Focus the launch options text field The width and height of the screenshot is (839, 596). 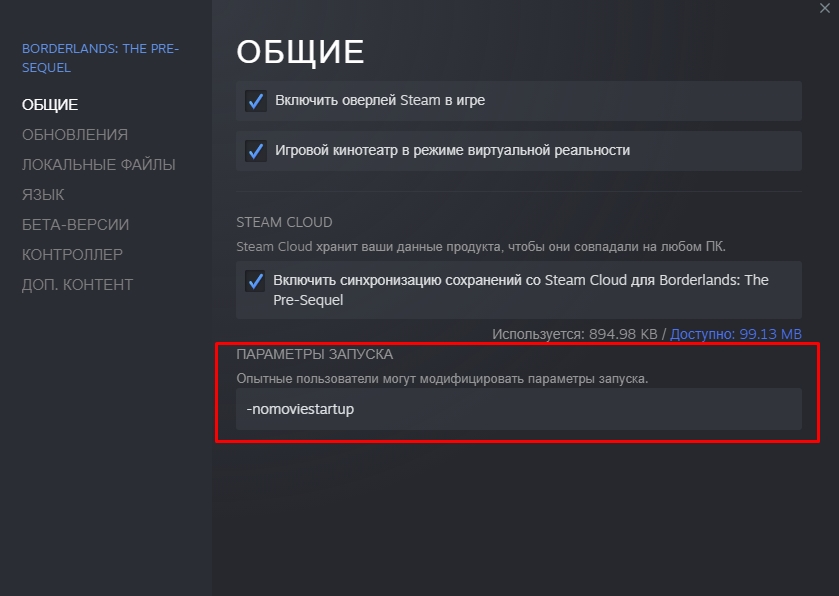click(x=518, y=409)
